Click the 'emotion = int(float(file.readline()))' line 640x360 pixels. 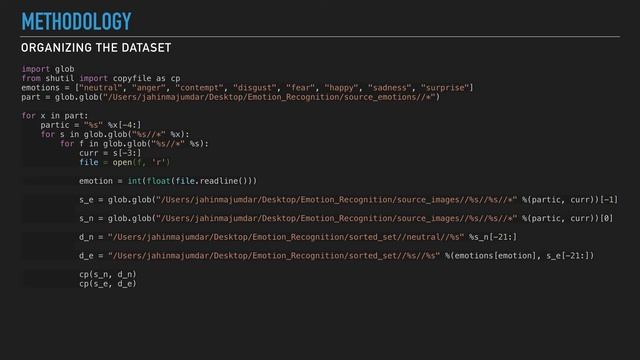click(x=168, y=181)
